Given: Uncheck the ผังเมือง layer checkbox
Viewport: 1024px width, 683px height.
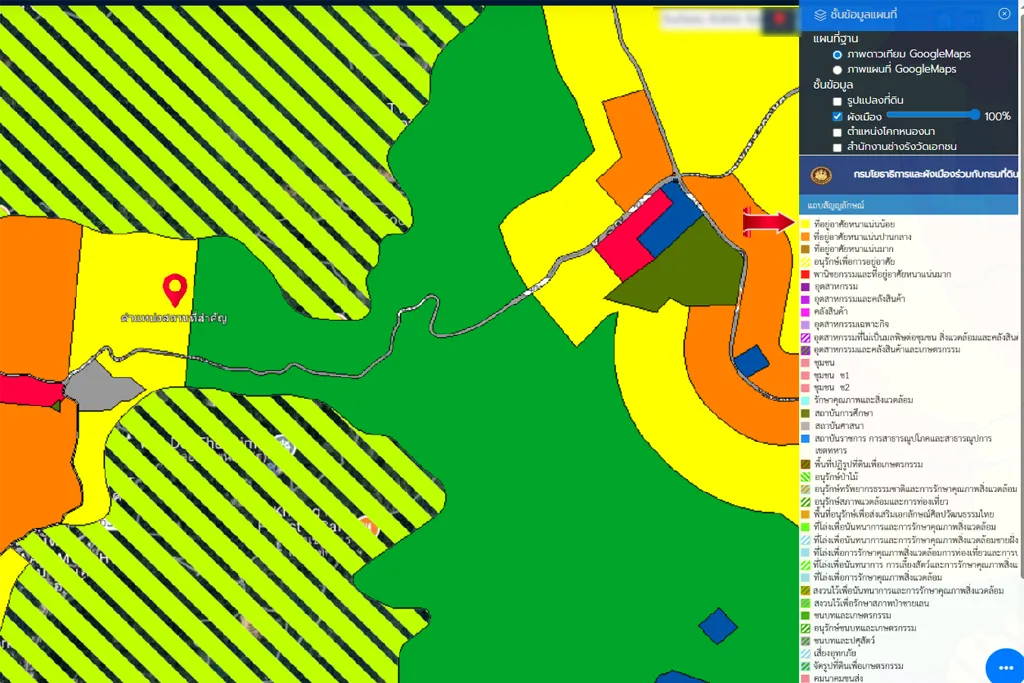Looking at the screenshot, I should click(837, 117).
